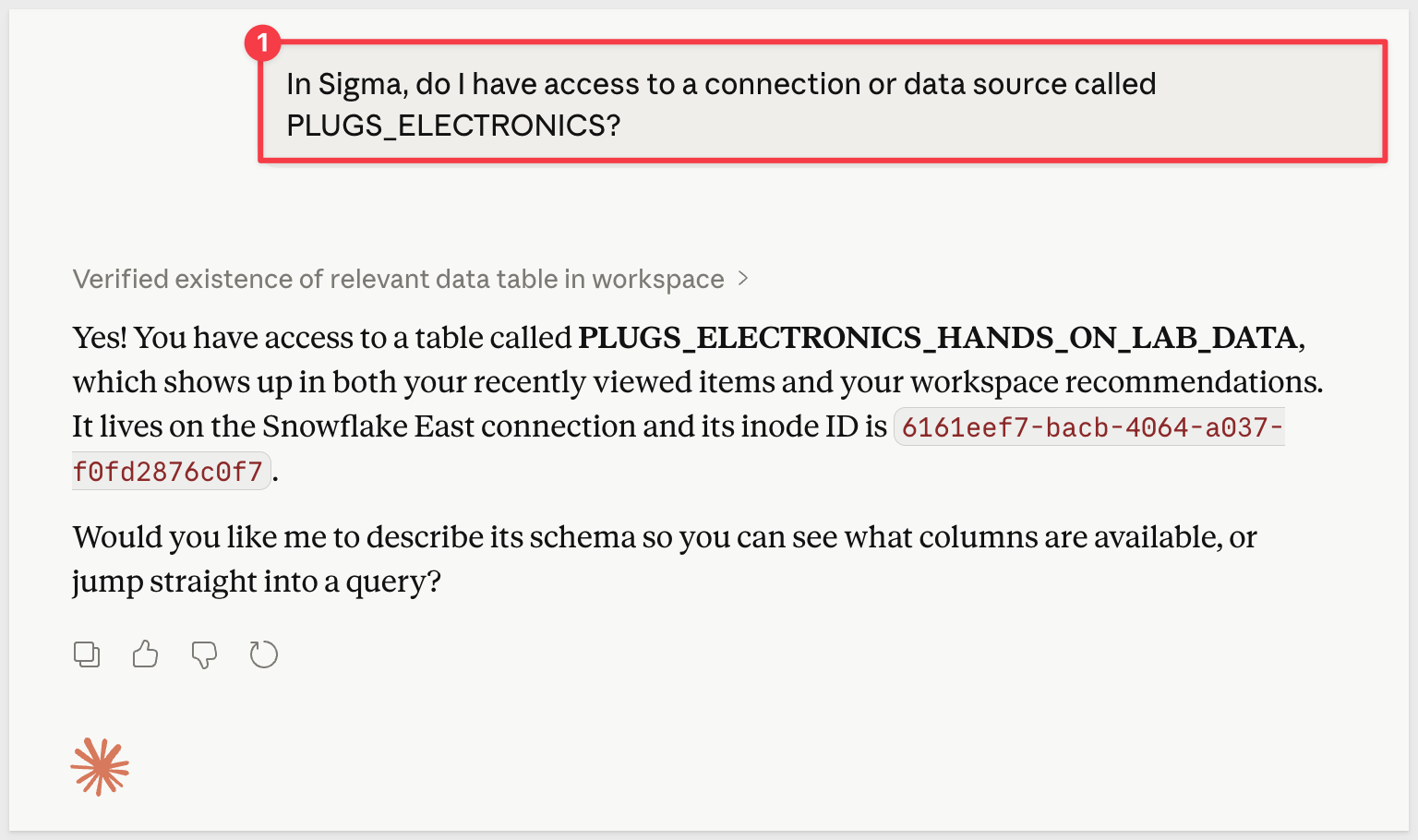Click the user message starting "In Sigma"

[x=720, y=84]
